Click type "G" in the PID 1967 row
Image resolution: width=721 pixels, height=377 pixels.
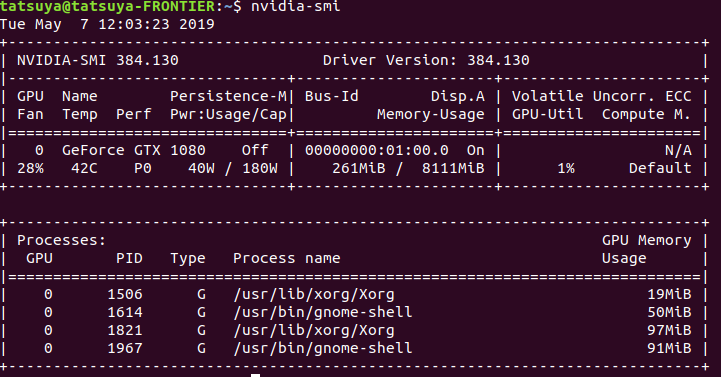pyautogui.click(x=201, y=348)
